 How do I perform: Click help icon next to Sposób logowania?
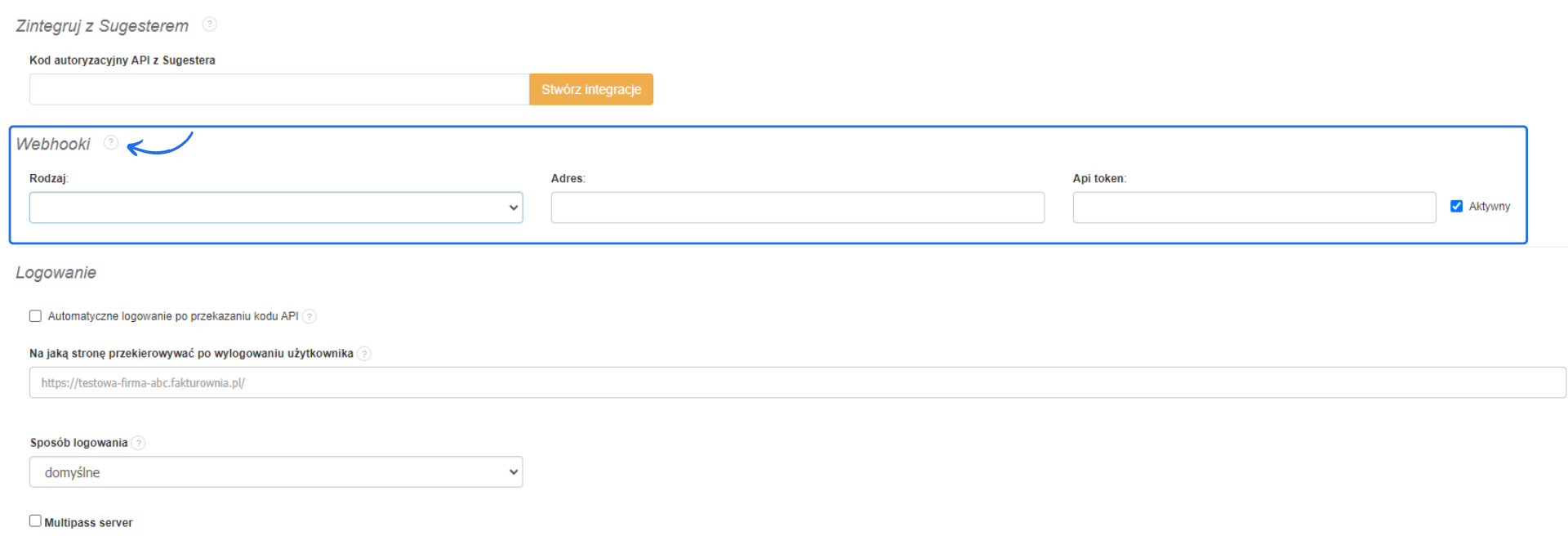coord(139,443)
